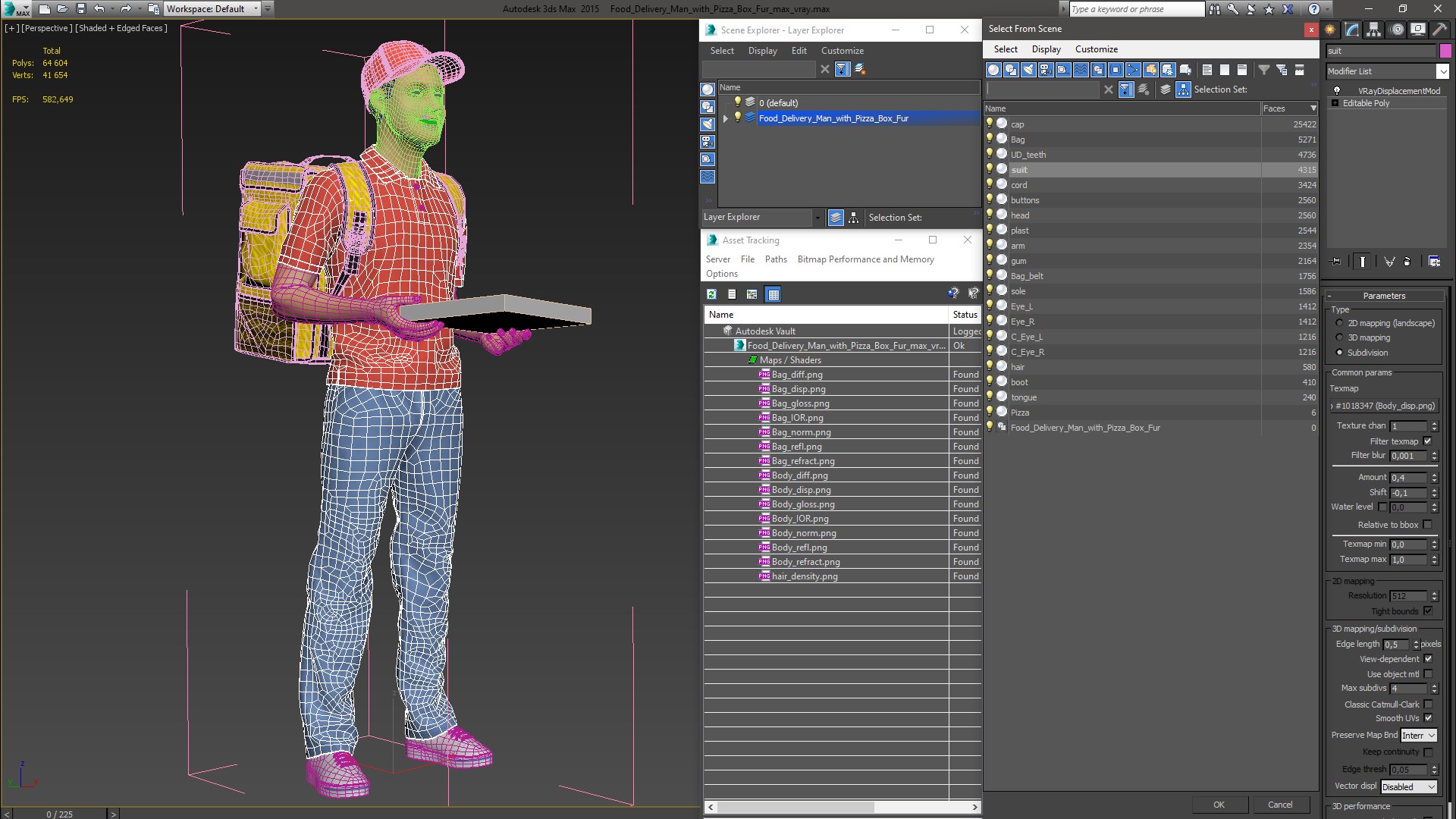Toggle Smooth UVs checkbox
Viewport: 1456px width, 819px height.
(1428, 718)
